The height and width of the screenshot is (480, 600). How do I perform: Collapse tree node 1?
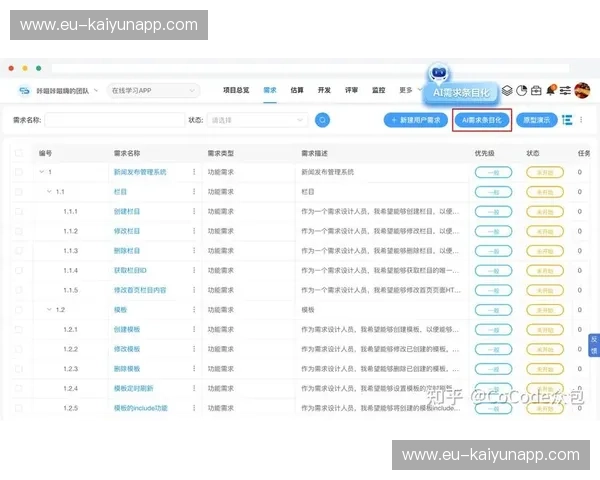(x=42, y=172)
